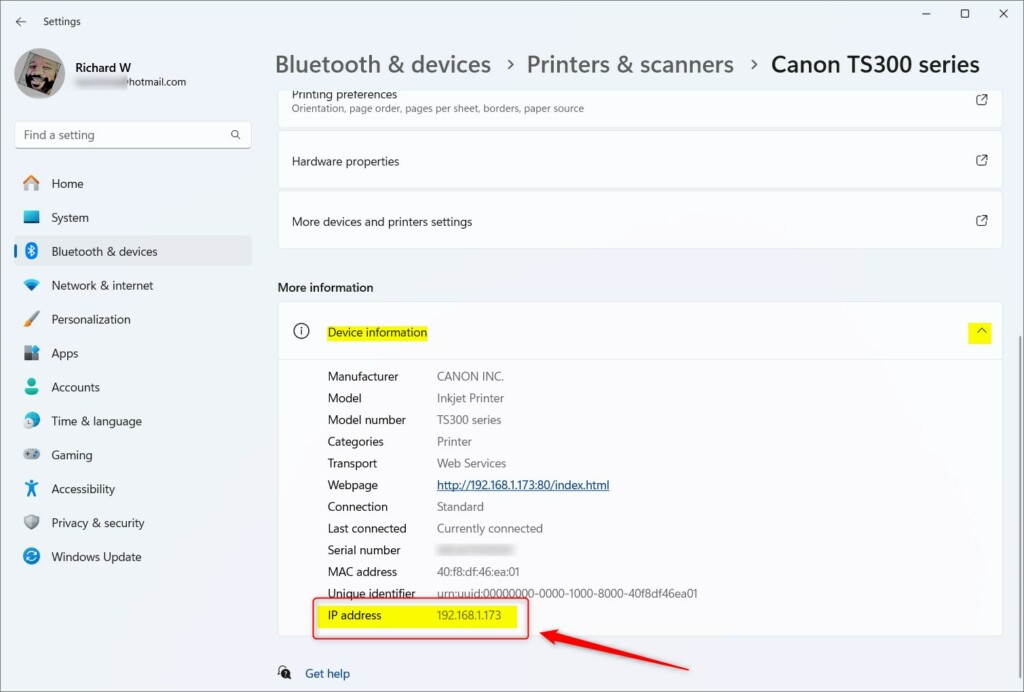Image resolution: width=1024 pixels, height=692 pixels.
Task: Go to Windows Update settings
Action: 95,556
